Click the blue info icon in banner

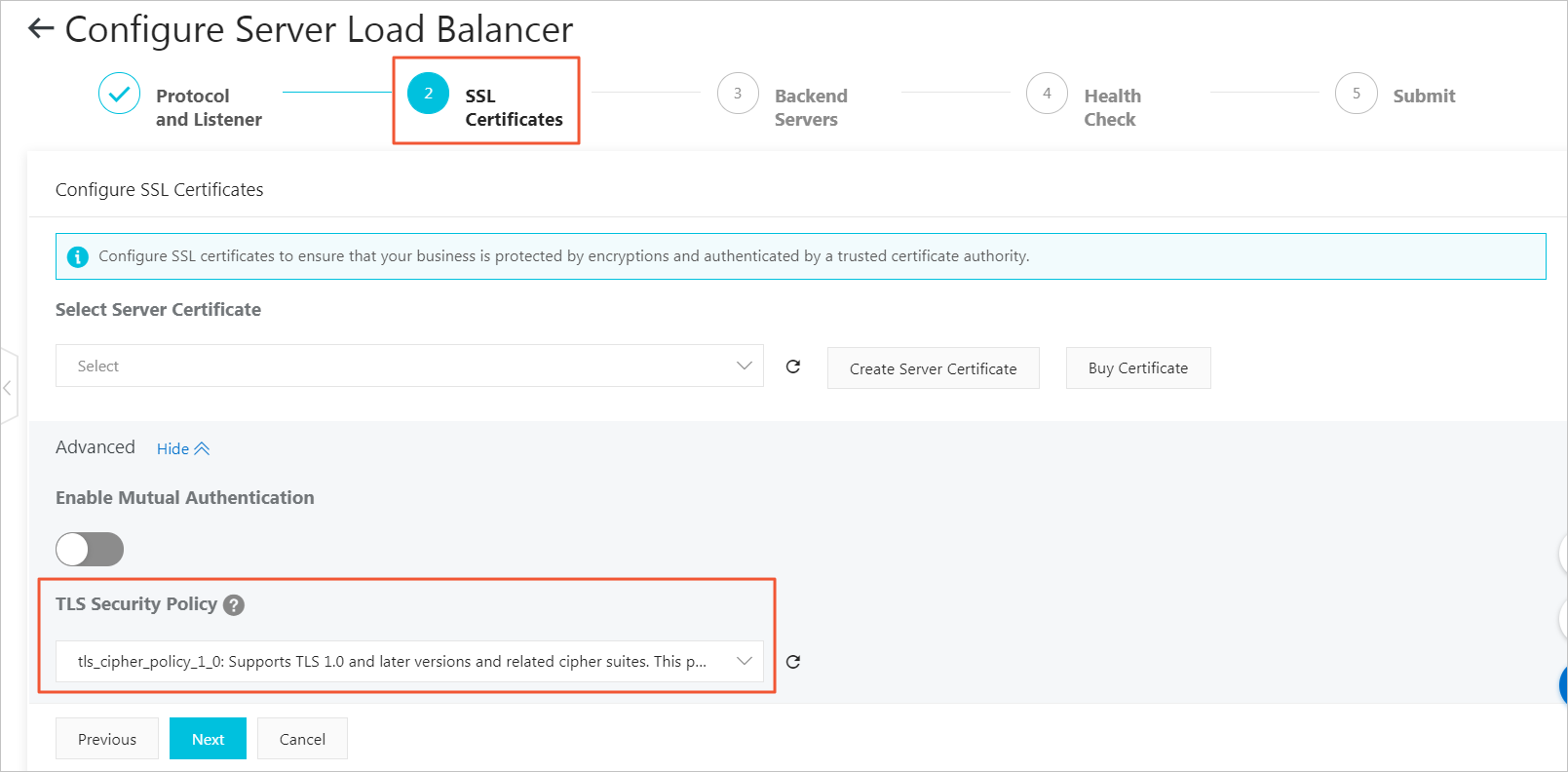coord(77,256)
